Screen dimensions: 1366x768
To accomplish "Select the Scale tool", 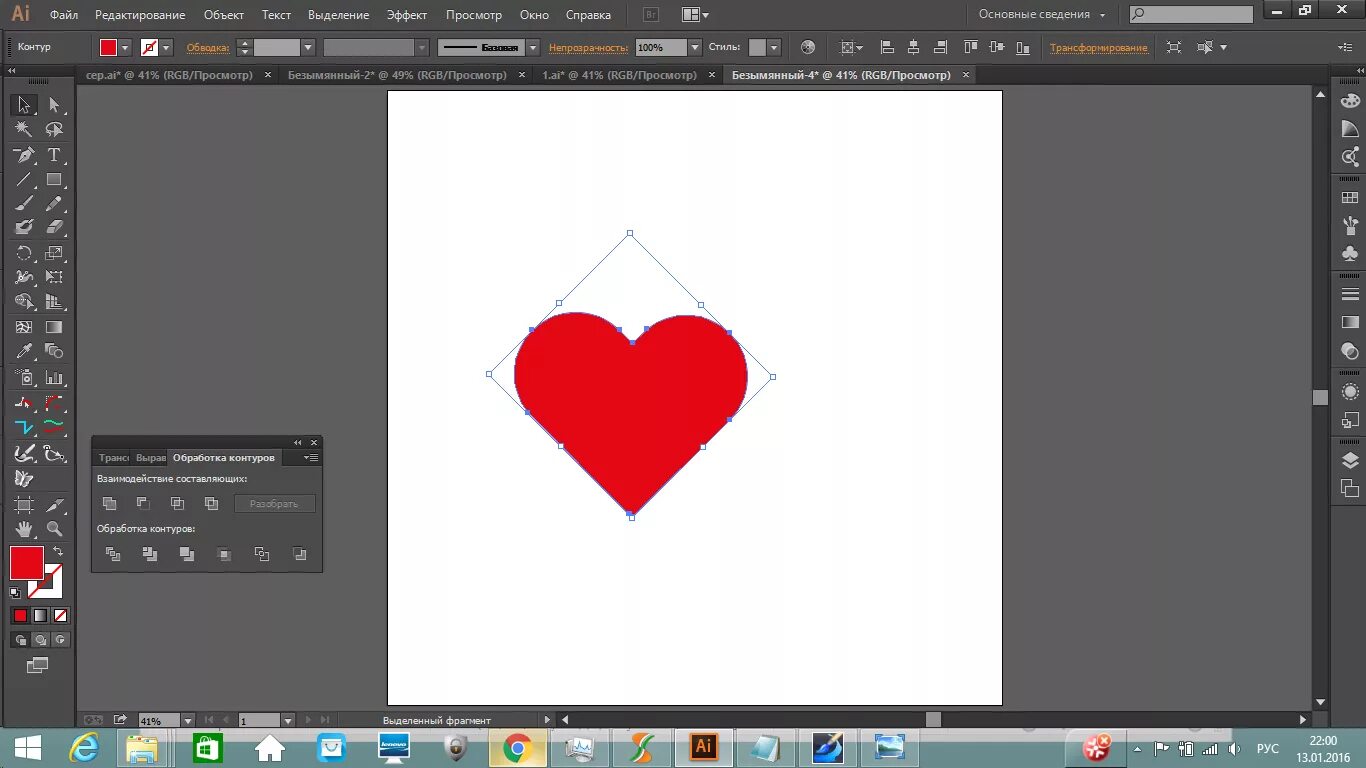I will 54,253.
